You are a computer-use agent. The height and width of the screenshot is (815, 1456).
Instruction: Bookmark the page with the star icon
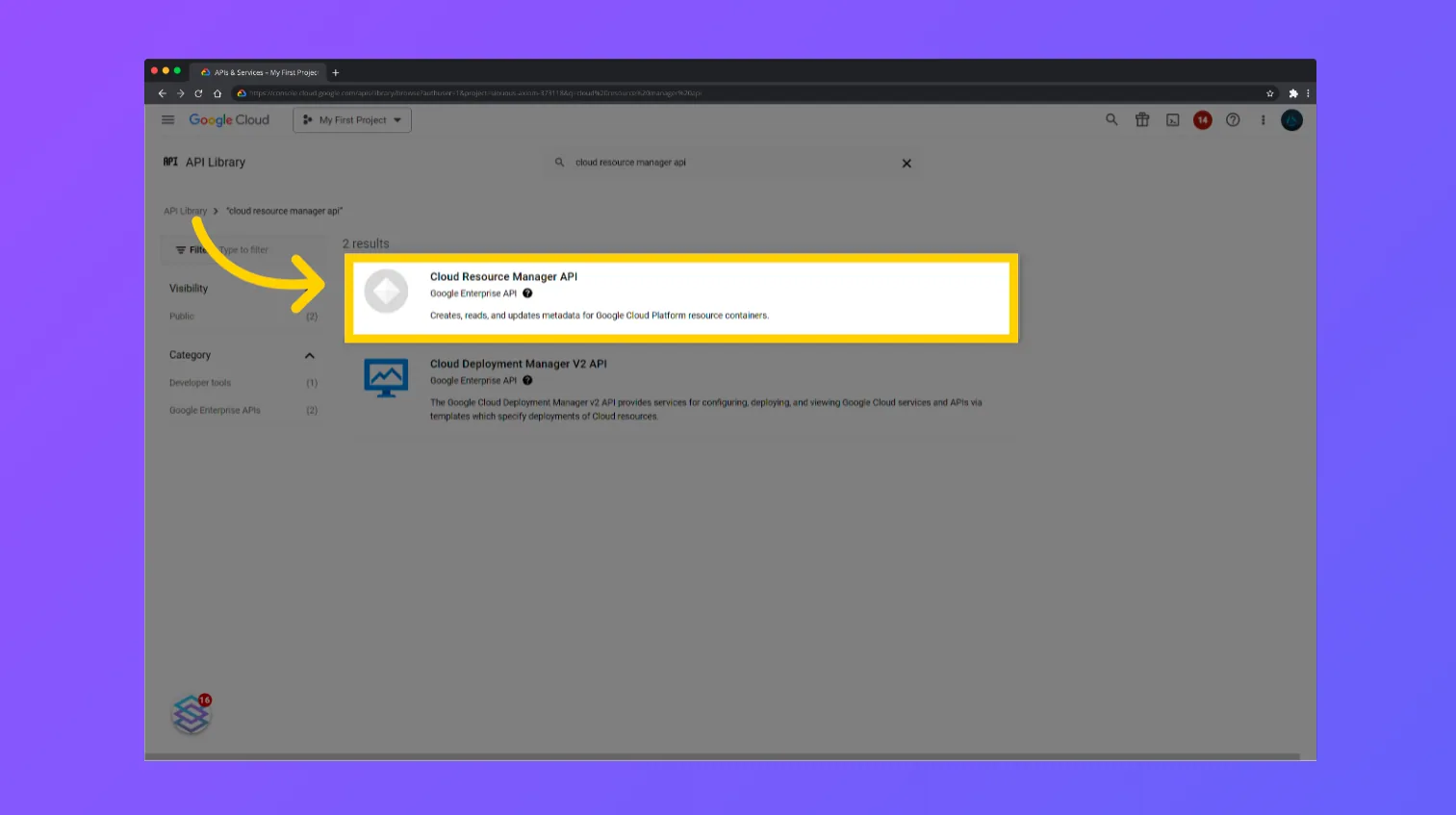[1270, 93]
